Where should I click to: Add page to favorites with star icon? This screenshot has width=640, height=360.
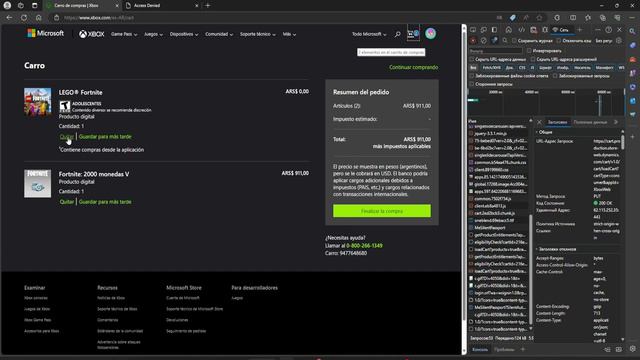point(539,18)
